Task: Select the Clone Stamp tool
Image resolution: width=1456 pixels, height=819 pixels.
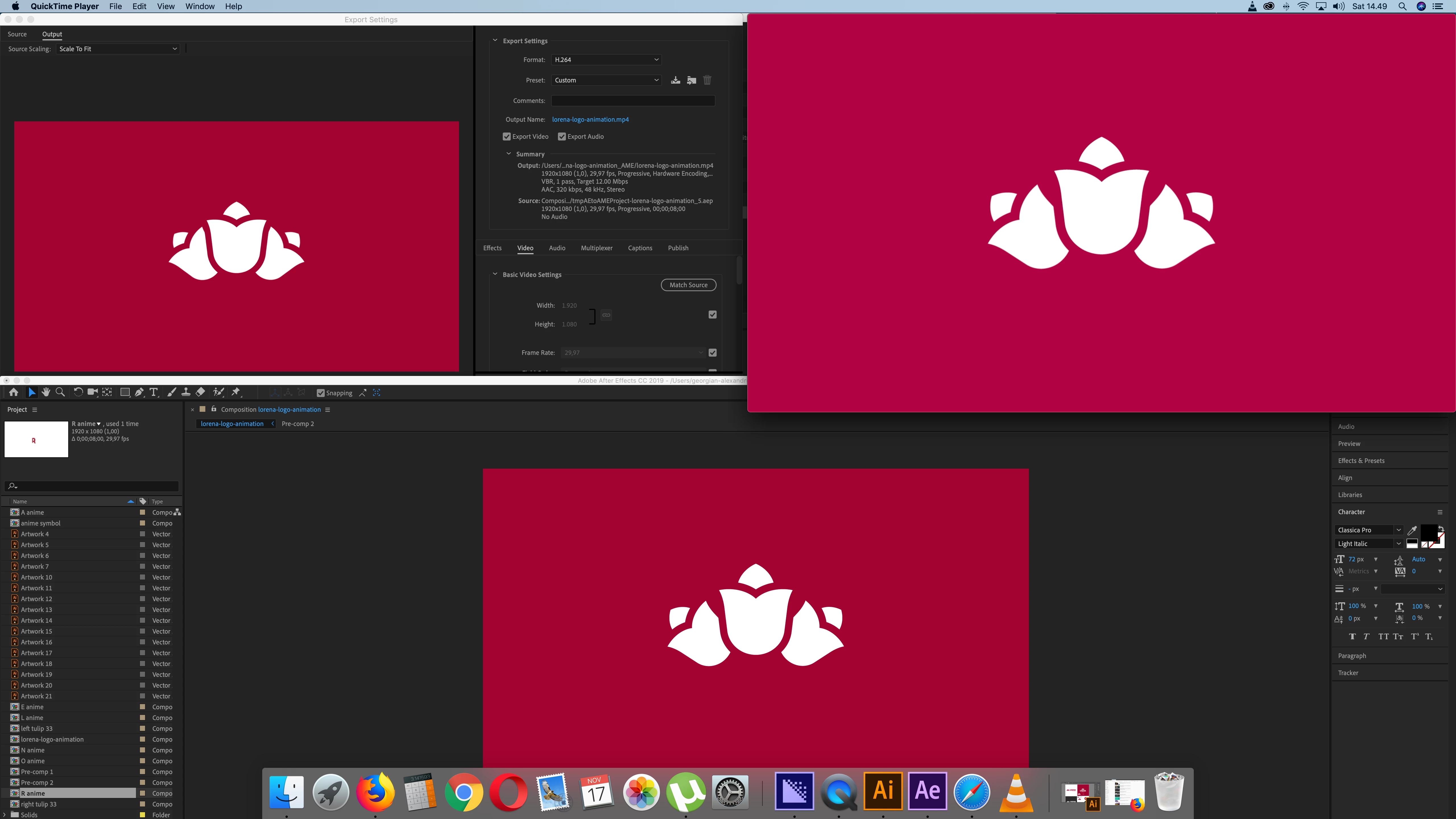Action: pos(186,392)
